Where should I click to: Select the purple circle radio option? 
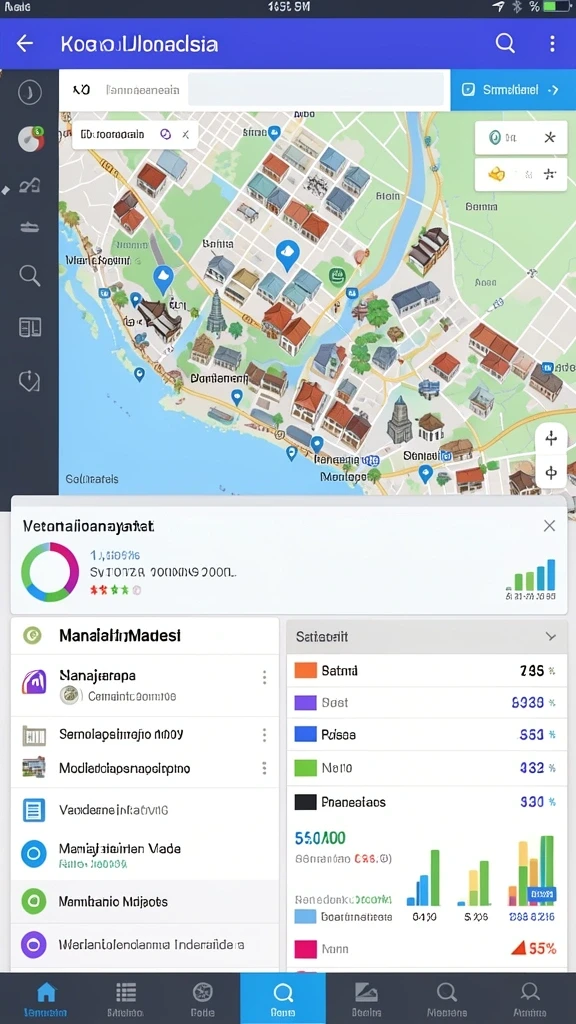coord(33,944)
